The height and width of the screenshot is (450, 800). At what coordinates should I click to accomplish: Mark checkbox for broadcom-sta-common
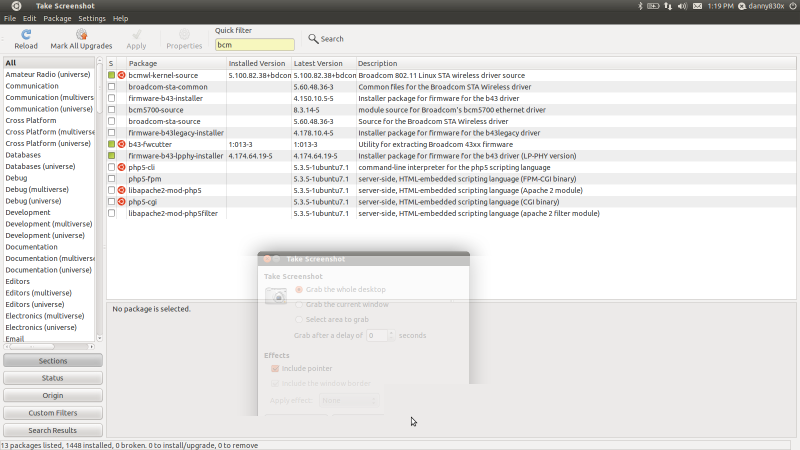click(x=111, y=87)
